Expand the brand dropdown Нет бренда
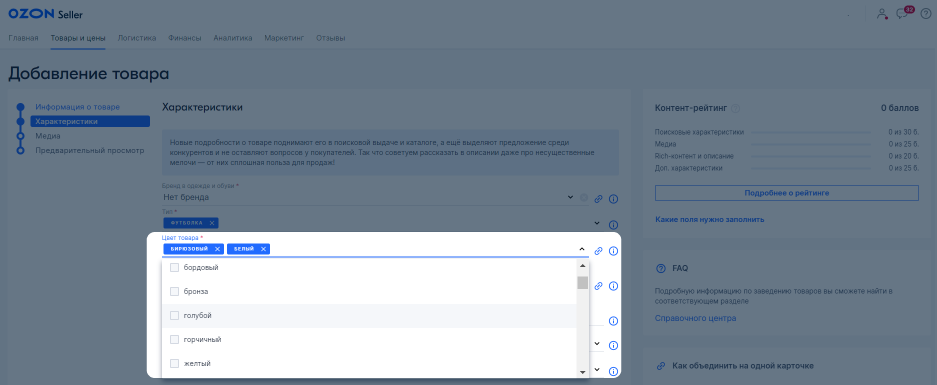 point(571,197)
